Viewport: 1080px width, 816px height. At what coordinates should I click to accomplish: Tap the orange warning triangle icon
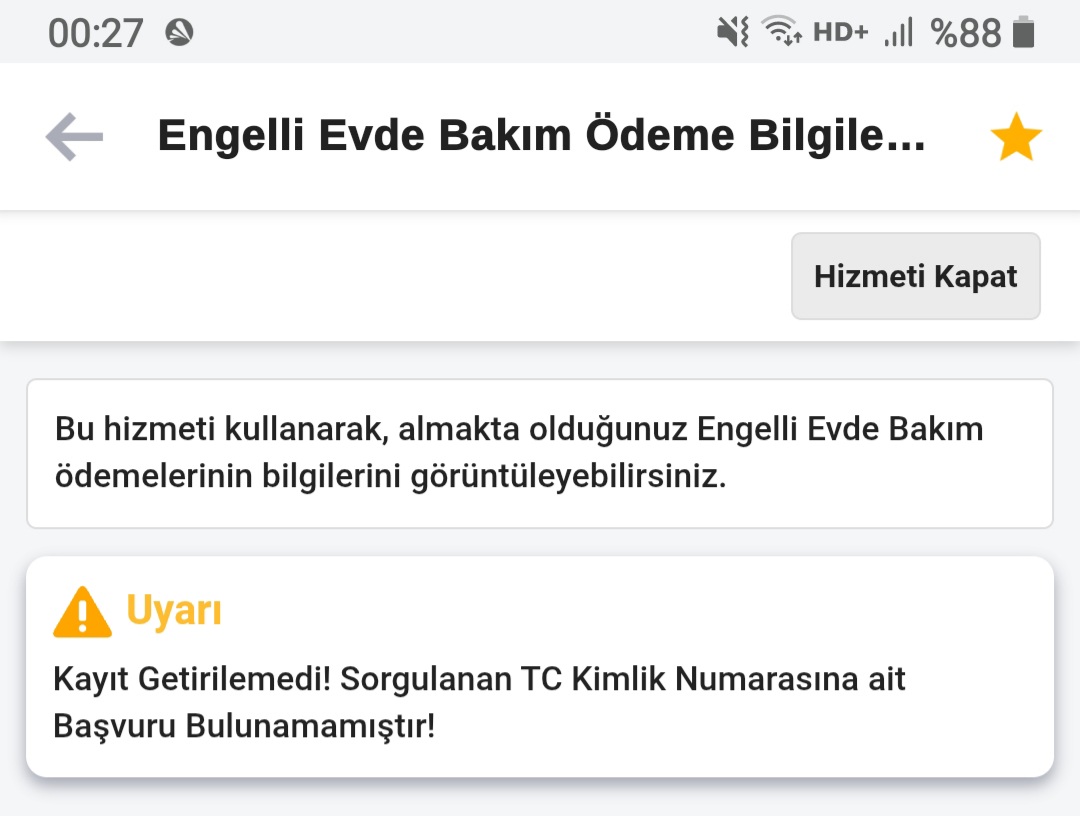82,611
